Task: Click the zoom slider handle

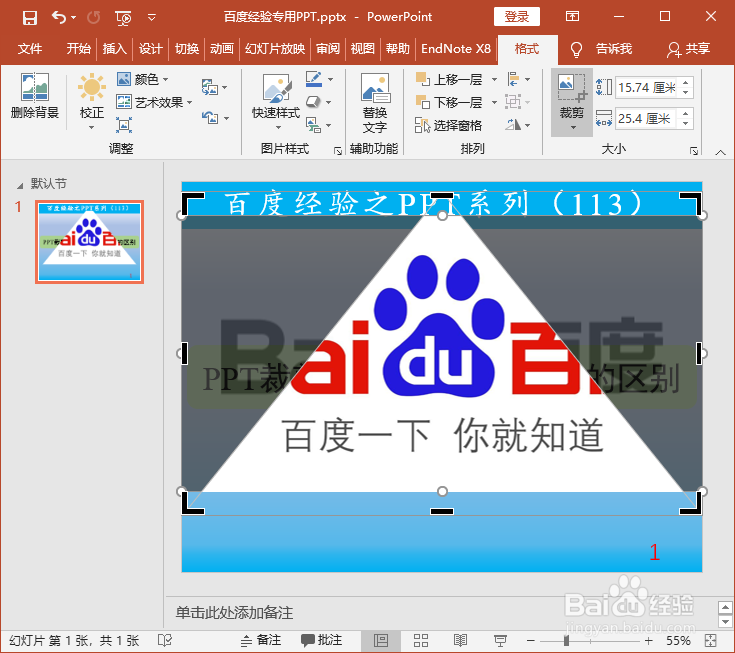Action: (x=566, y=641)
